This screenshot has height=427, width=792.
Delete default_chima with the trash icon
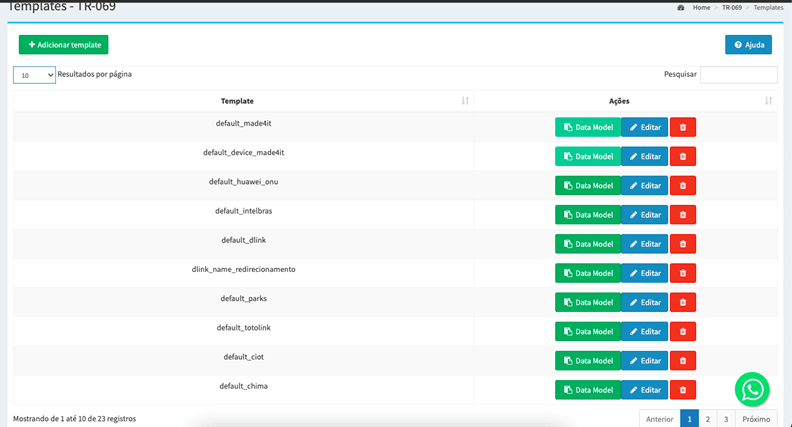[x=682, y=390]
